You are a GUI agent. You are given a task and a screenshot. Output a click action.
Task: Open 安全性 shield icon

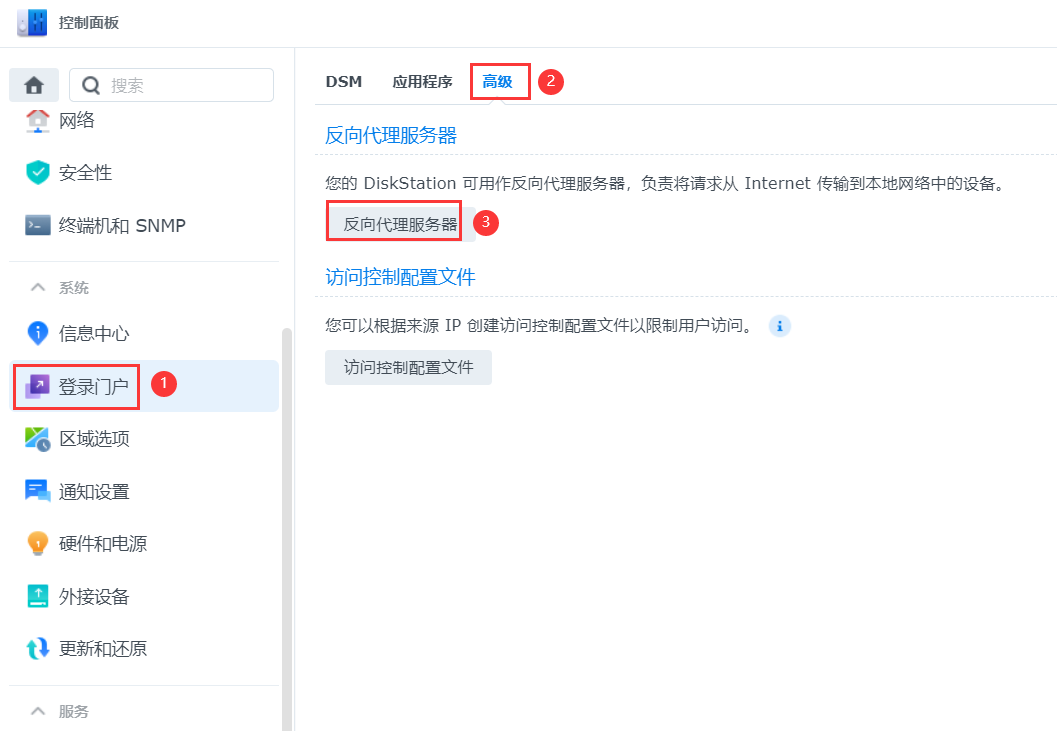[x=37, y=173]
